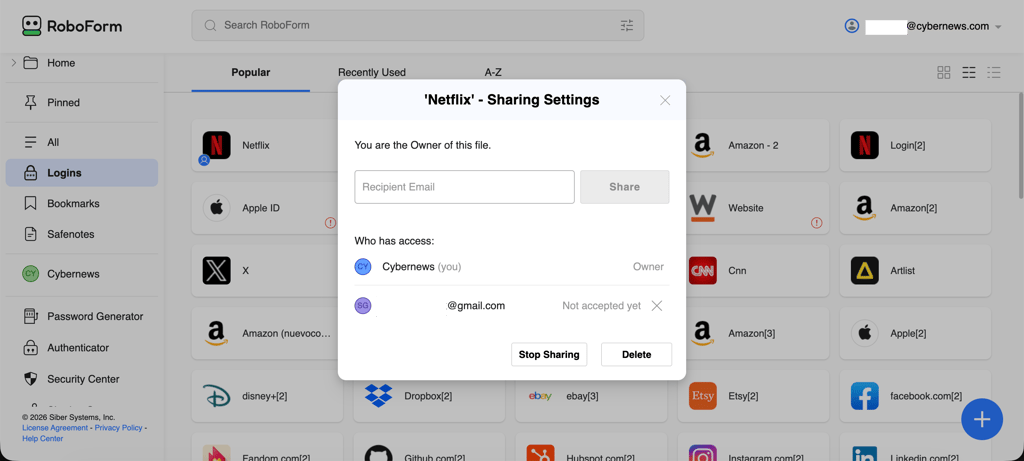Switch to A-Z tab
Screen dimensions: 1024x461
tap(493, 72)
